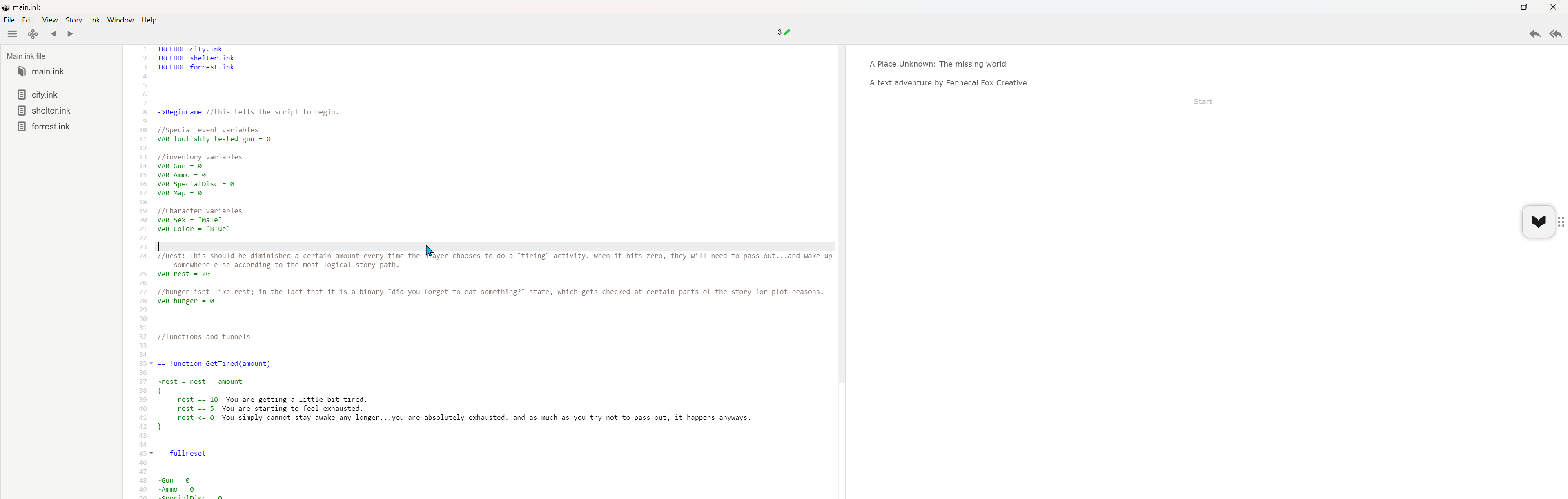Click the 'Main ink file' sidebar label
The image size is (1568, 499).
click(26, 57)
